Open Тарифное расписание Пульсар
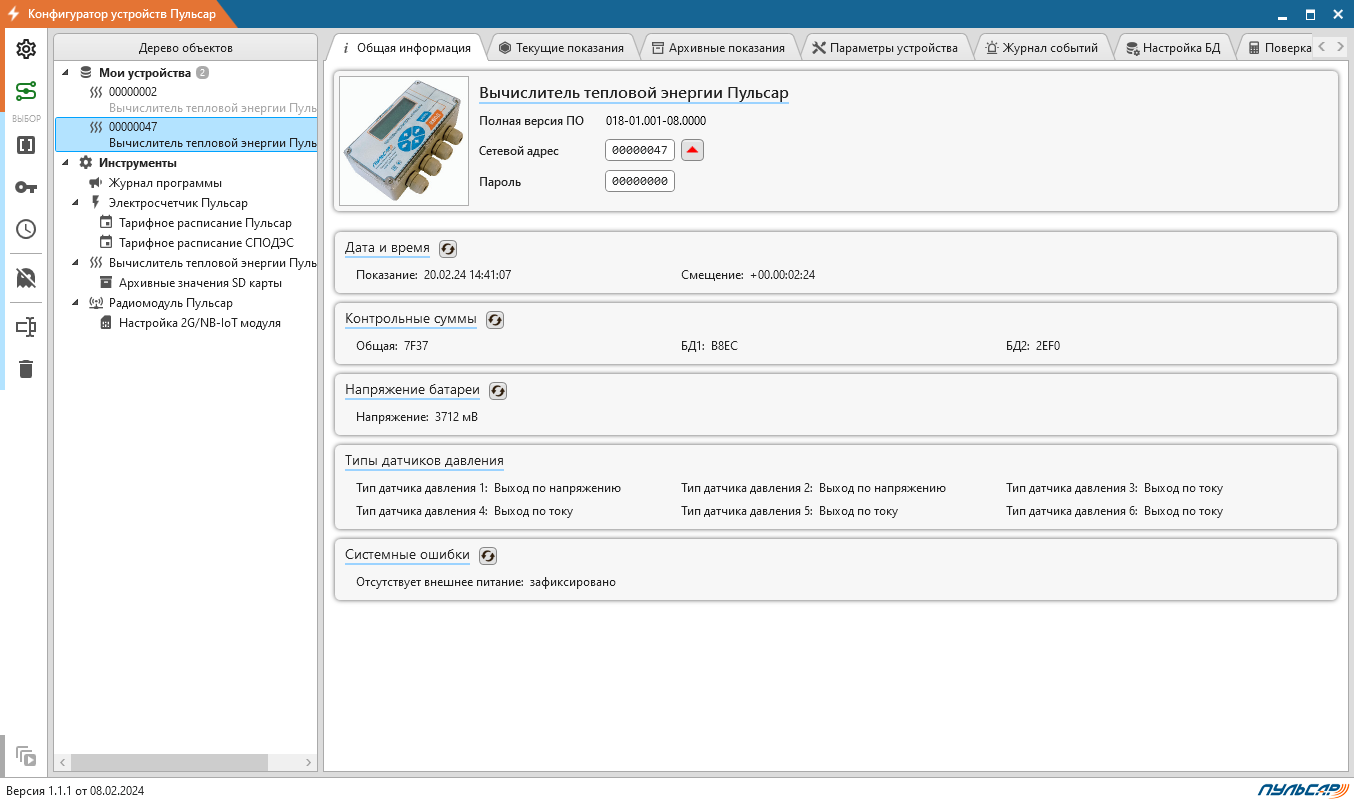 tap(205, 223)
